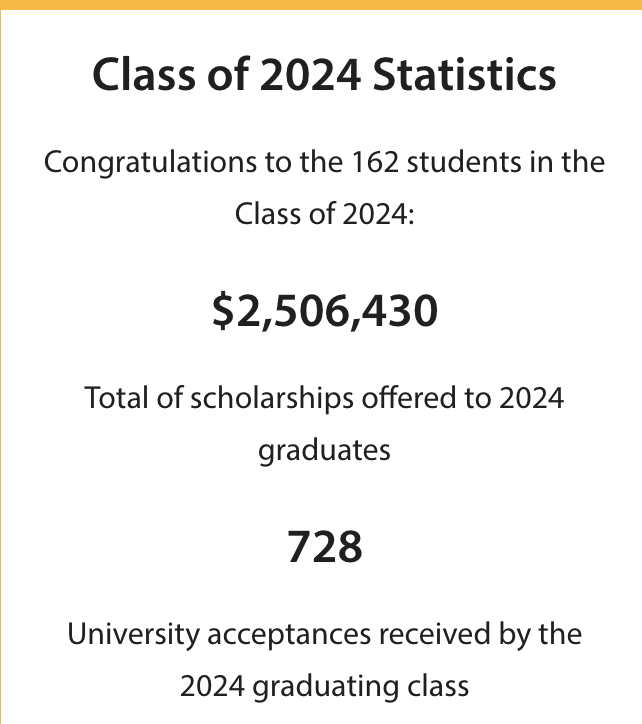Click the word "graduates" below the scholarship caption
Screen dimensions: 642x724
(324, 451)
